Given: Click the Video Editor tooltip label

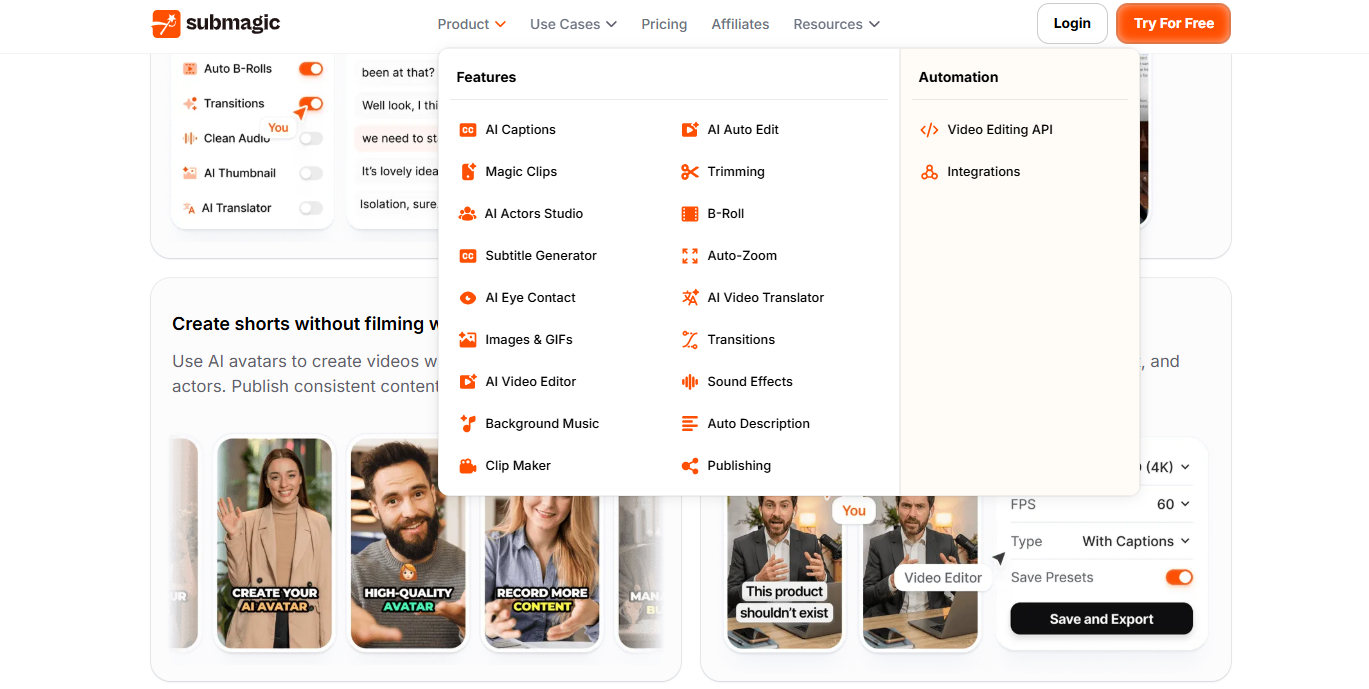Looking at the screenshot, I should tap(943, 577).
